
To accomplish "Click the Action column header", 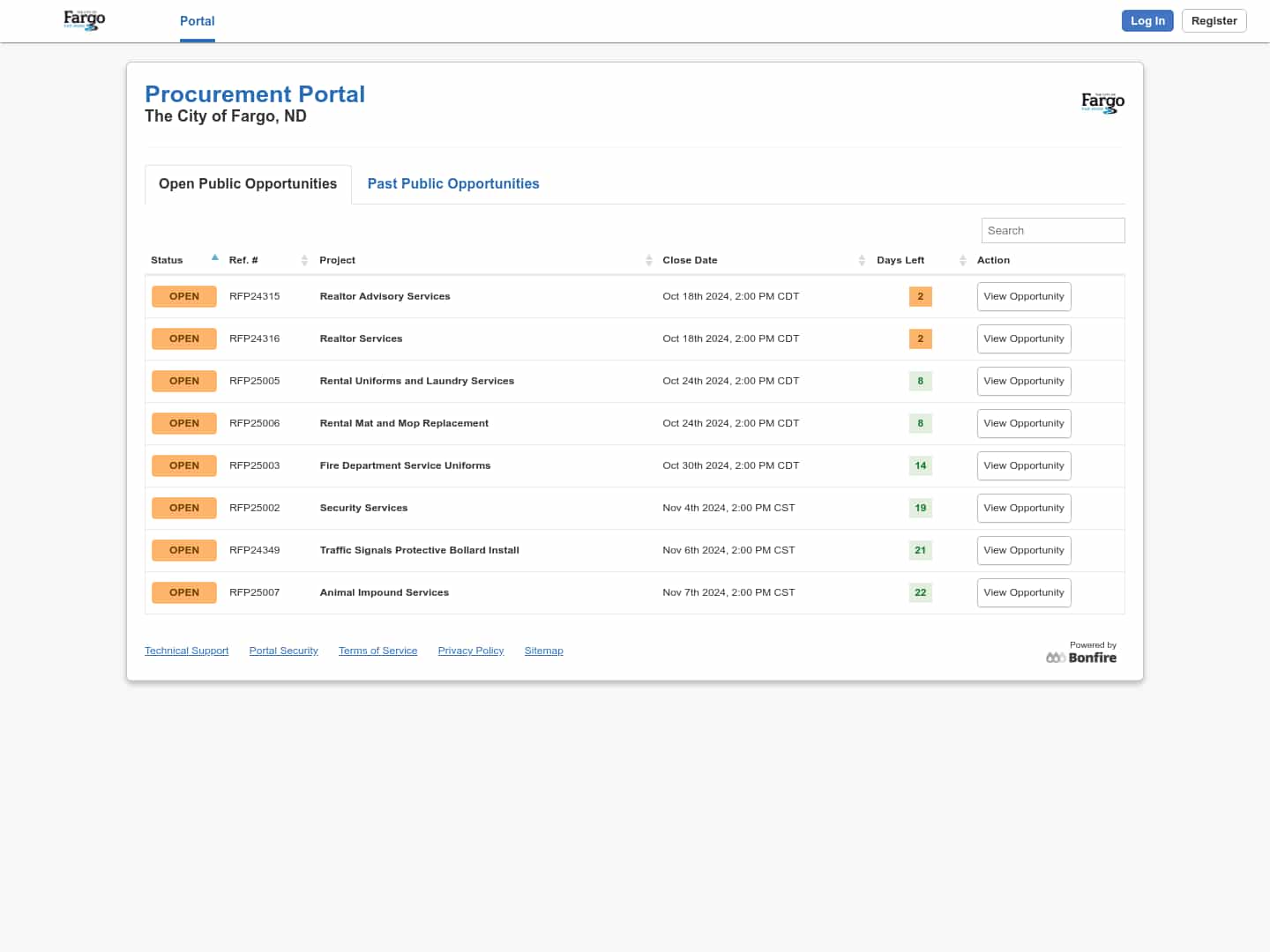I will tap(993, 260).
